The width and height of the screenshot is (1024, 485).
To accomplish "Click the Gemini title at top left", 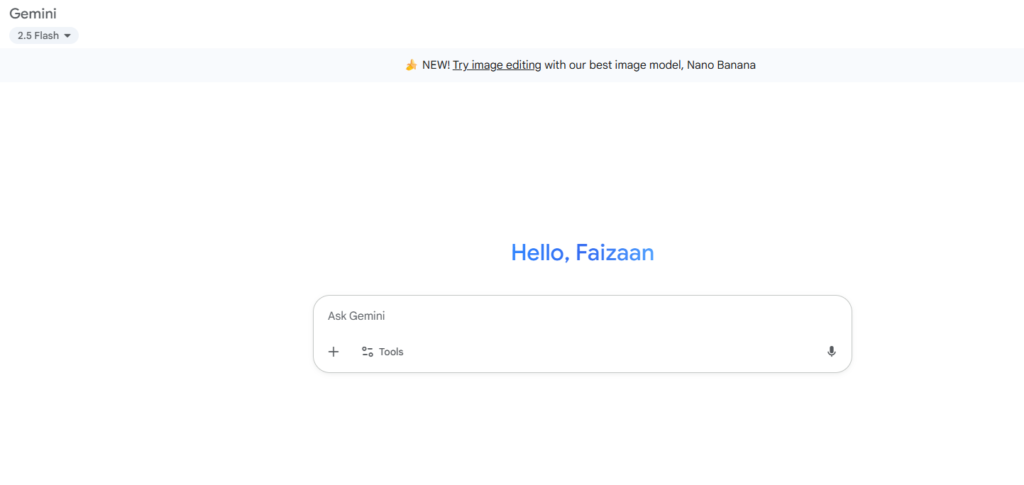I will [33, 13].
